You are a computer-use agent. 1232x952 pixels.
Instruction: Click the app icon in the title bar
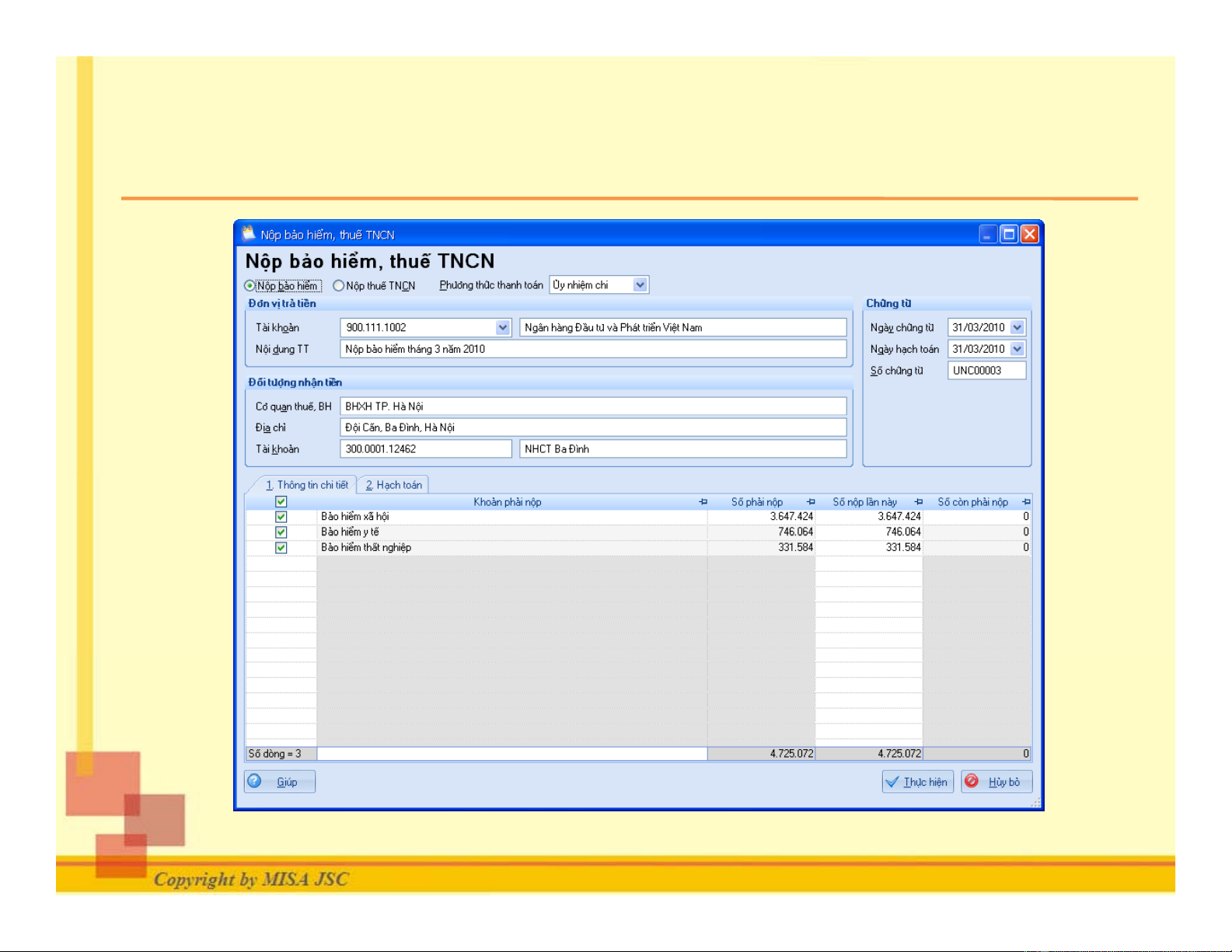pyautogui.click(x=248, y=234)
